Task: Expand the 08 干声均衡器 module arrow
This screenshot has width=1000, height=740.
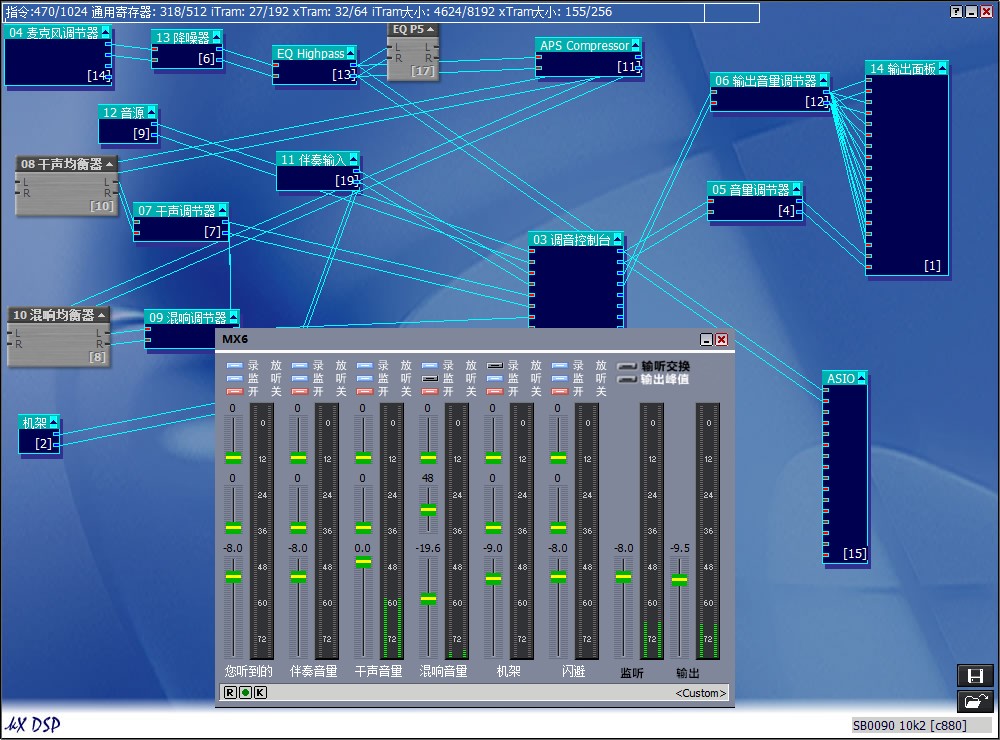Action: [x=110, y=164]
